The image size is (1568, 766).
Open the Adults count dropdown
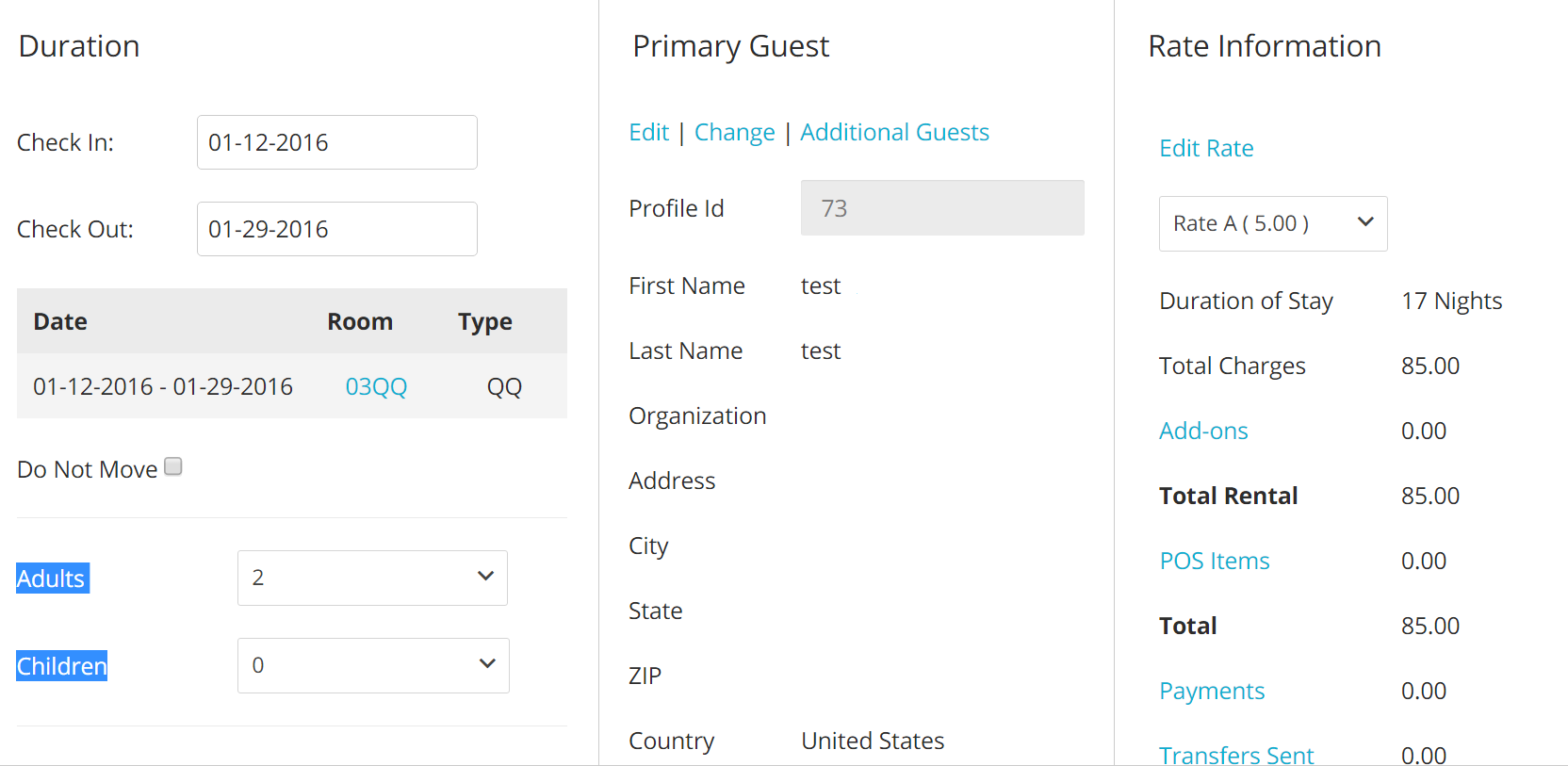coord(372,578)
